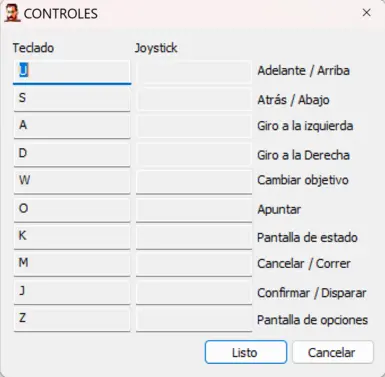Select the keyboard field containing S

[72, 99]
